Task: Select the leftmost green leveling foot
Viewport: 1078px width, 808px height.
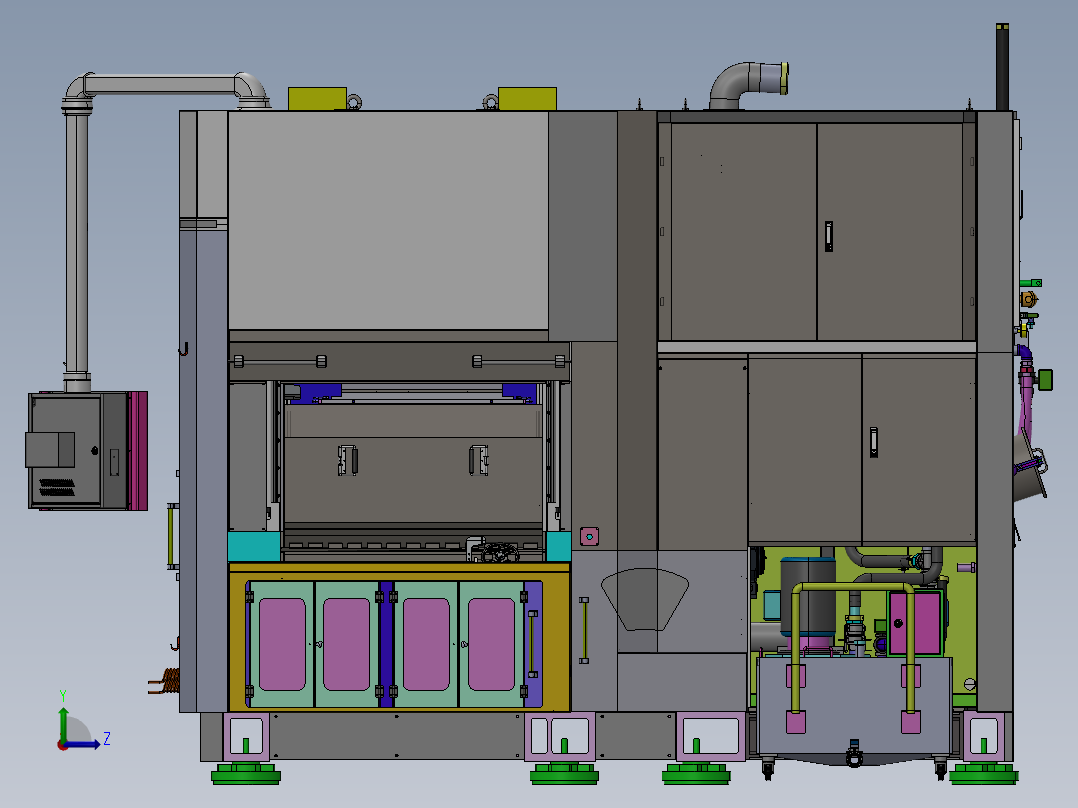Action: 245,774
